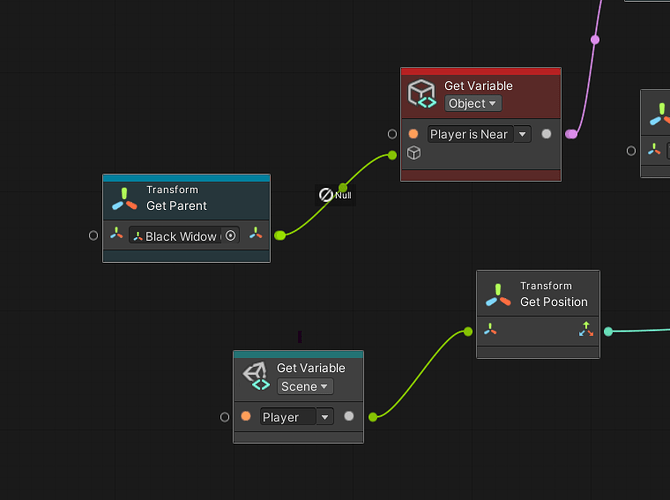Click the small cube GameObject input icon
Screen dimensions: 670x500
[414, 153]
